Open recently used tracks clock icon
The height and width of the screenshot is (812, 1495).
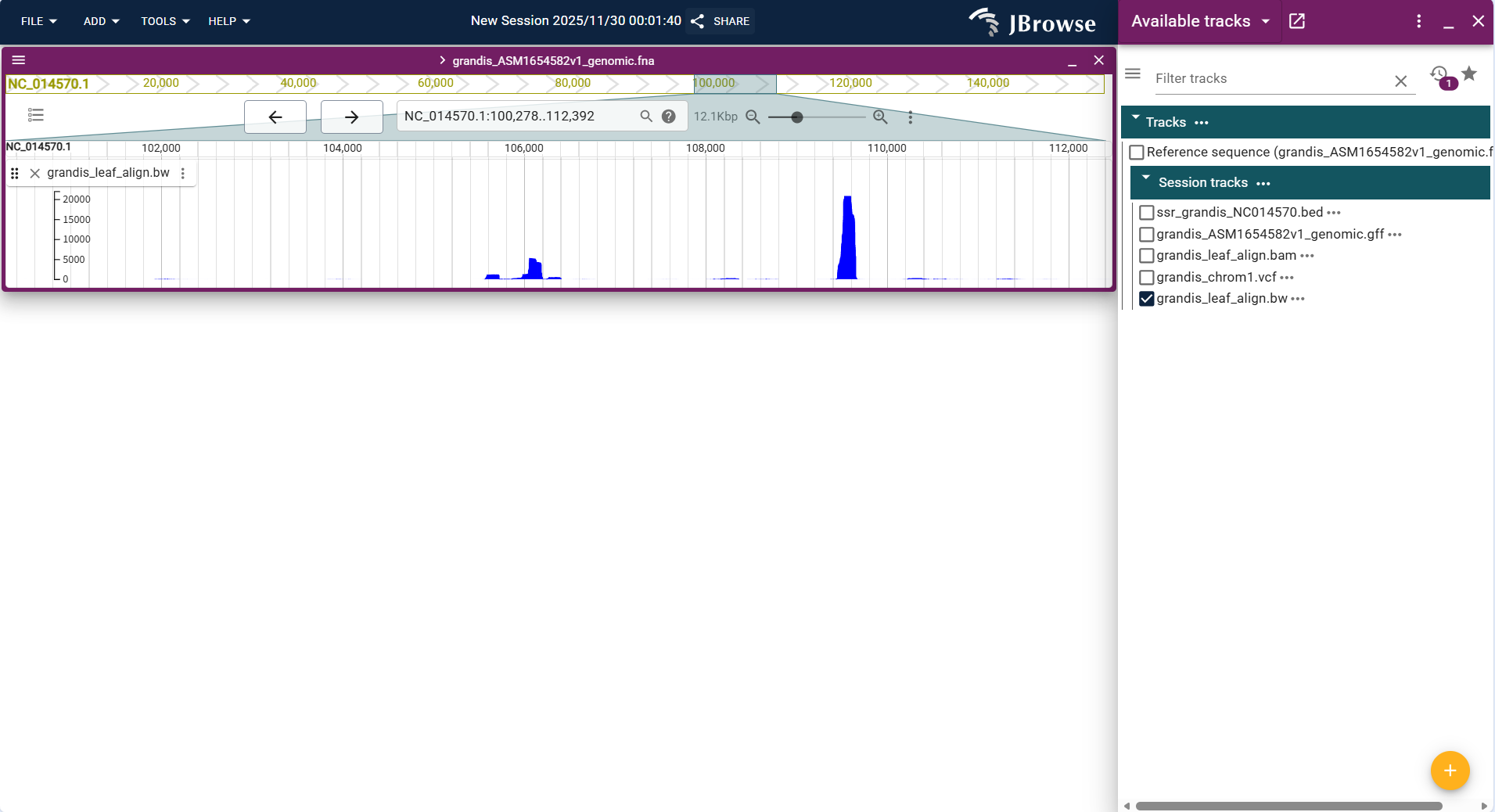coord(1438,74)
